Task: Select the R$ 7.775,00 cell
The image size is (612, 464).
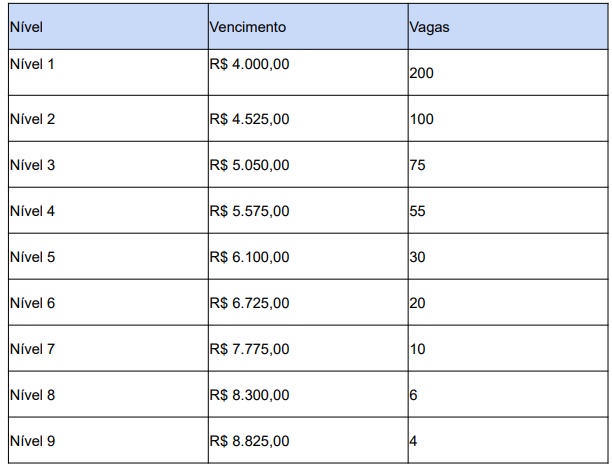Action: pyautogui.click(x=250, y=349)
